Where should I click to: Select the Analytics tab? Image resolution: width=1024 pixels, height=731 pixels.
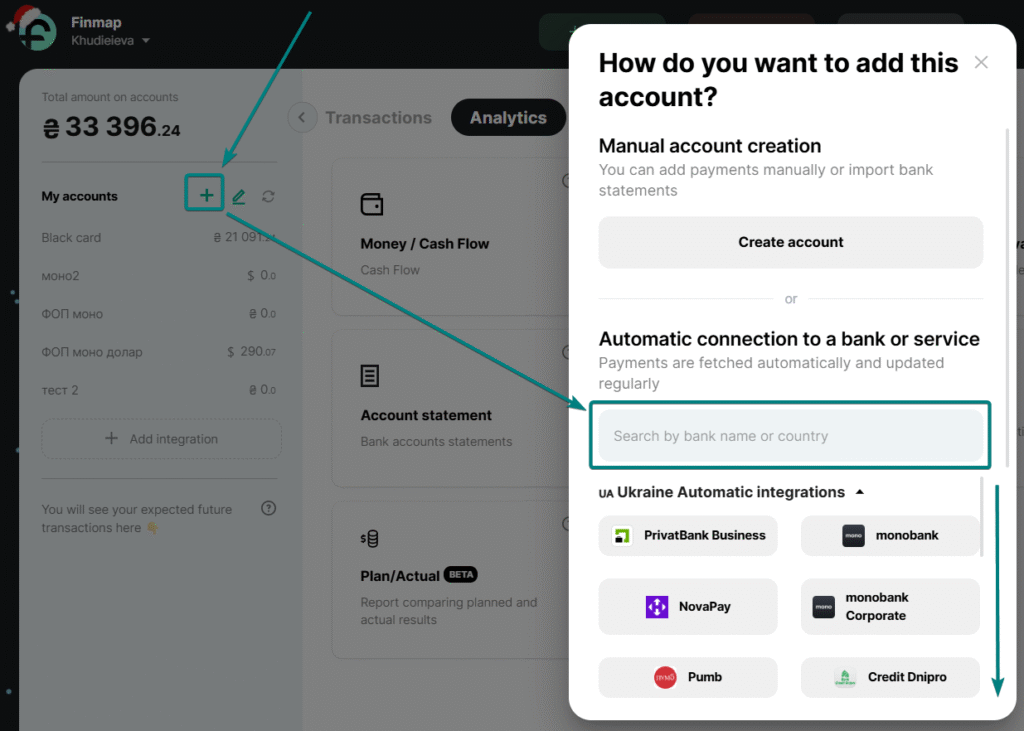tap(508, 118)
